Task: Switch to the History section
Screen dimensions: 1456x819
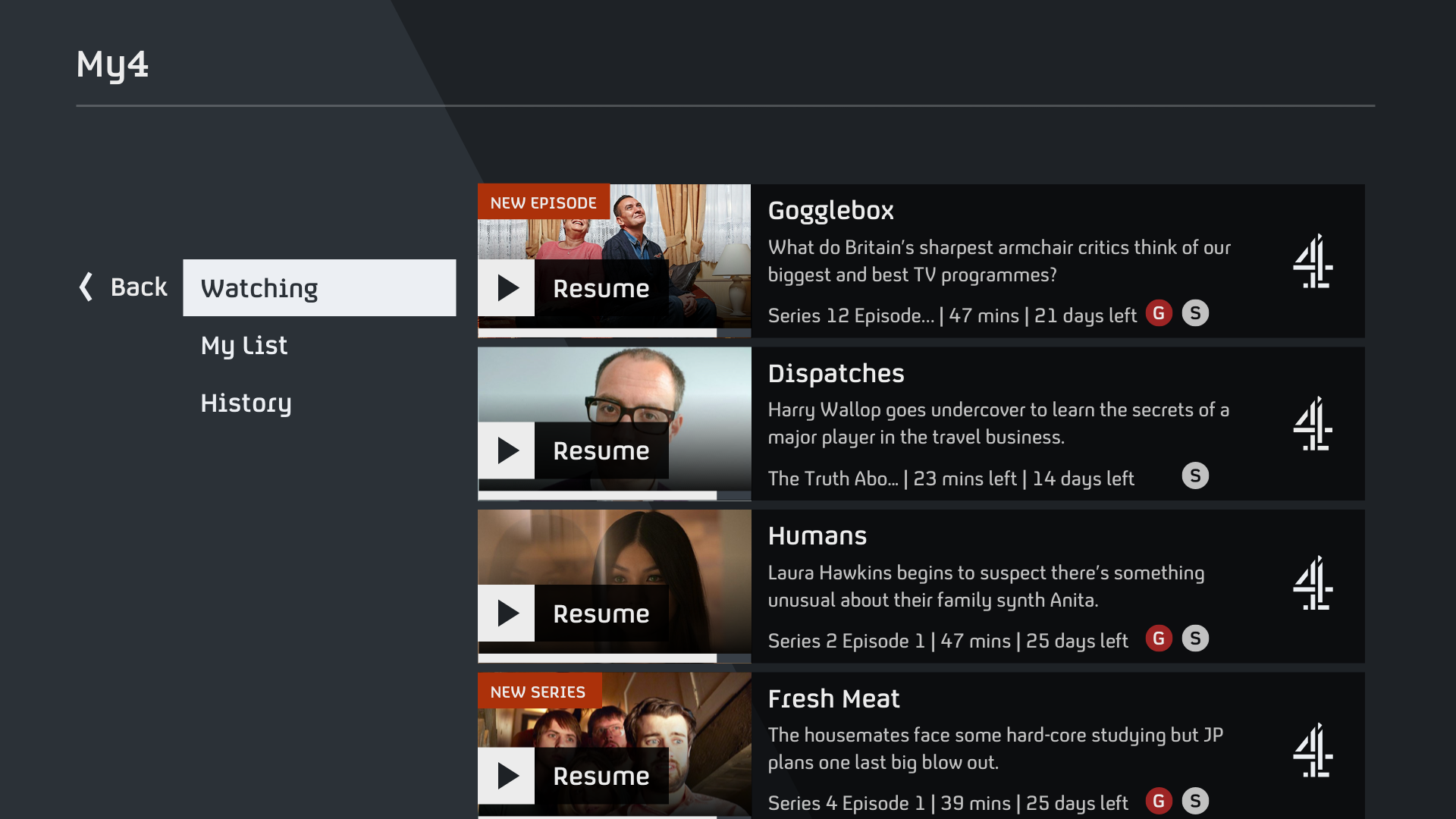Action: point(246,403)
